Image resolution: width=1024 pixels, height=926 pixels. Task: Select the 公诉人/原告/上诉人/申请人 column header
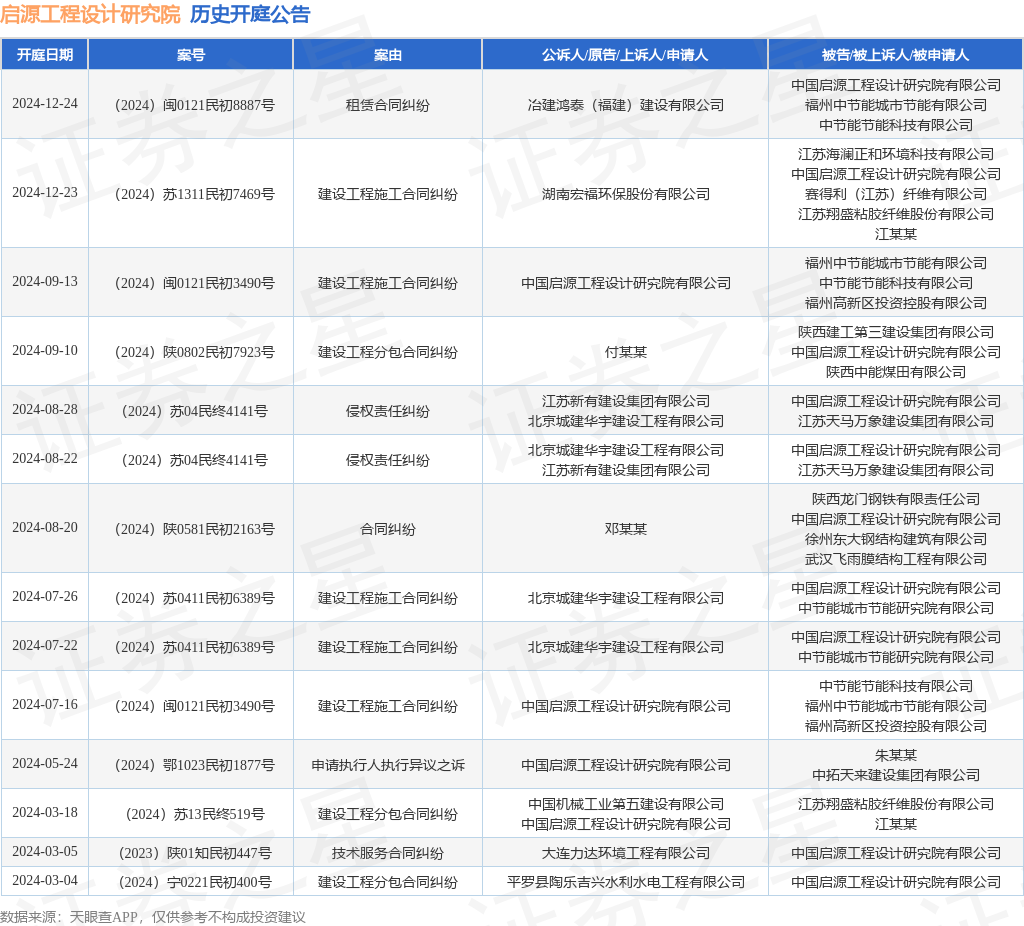click(x=625, y=55)
